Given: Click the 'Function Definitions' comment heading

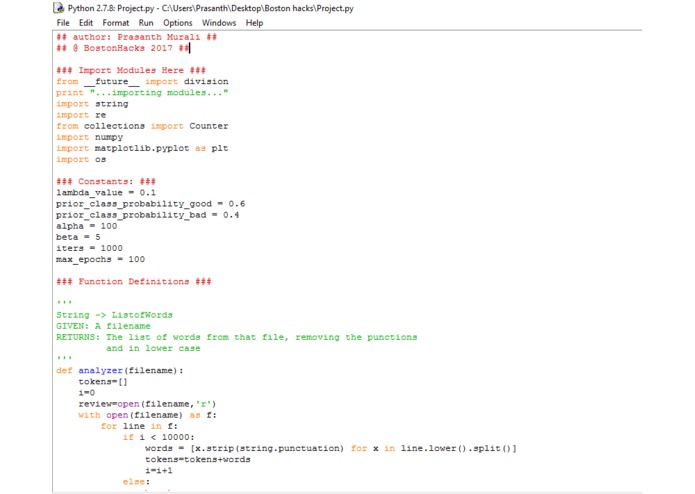Looking at the screenshot, I should 134,281.
